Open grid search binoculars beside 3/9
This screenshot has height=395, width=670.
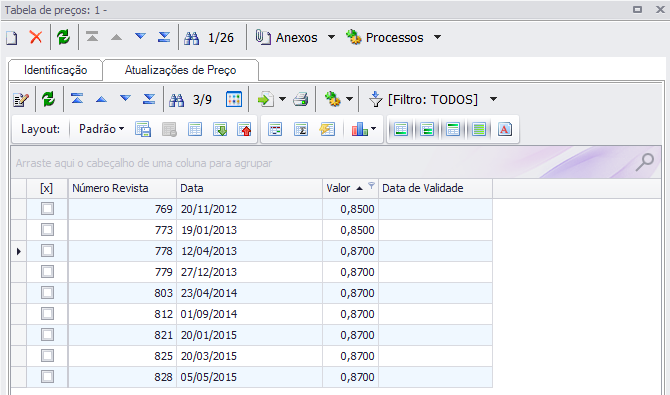[176, 100]
